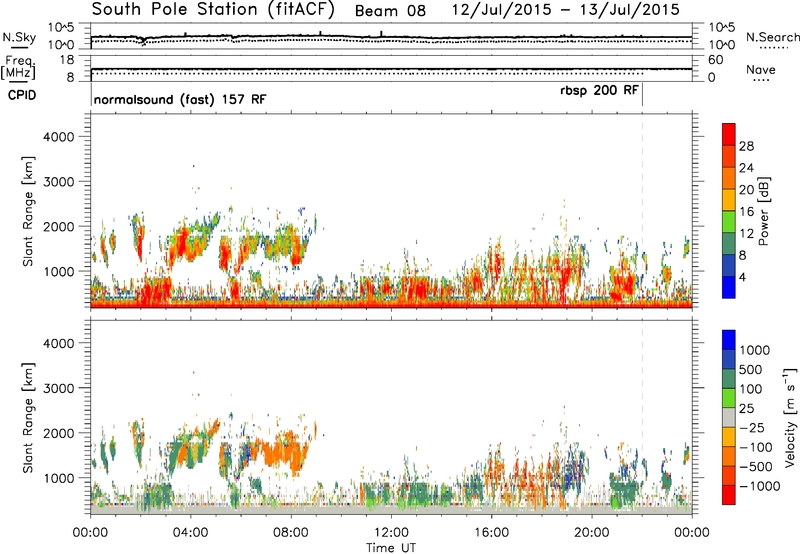This screenshot has width=800, height=554.
Task: Click the 'N.Search' legend label
Action: coord(773,37)
